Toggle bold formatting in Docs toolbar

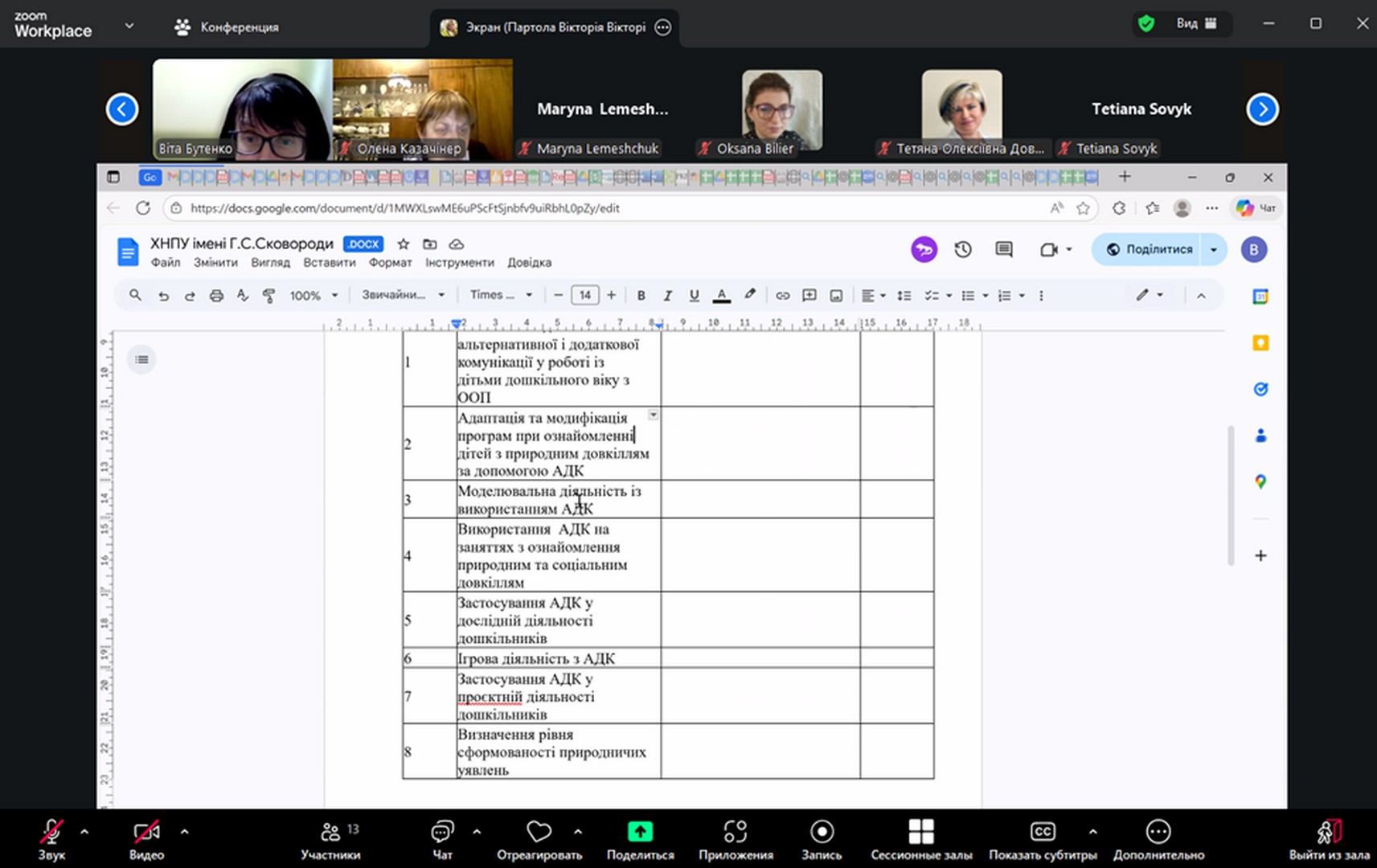641,296
